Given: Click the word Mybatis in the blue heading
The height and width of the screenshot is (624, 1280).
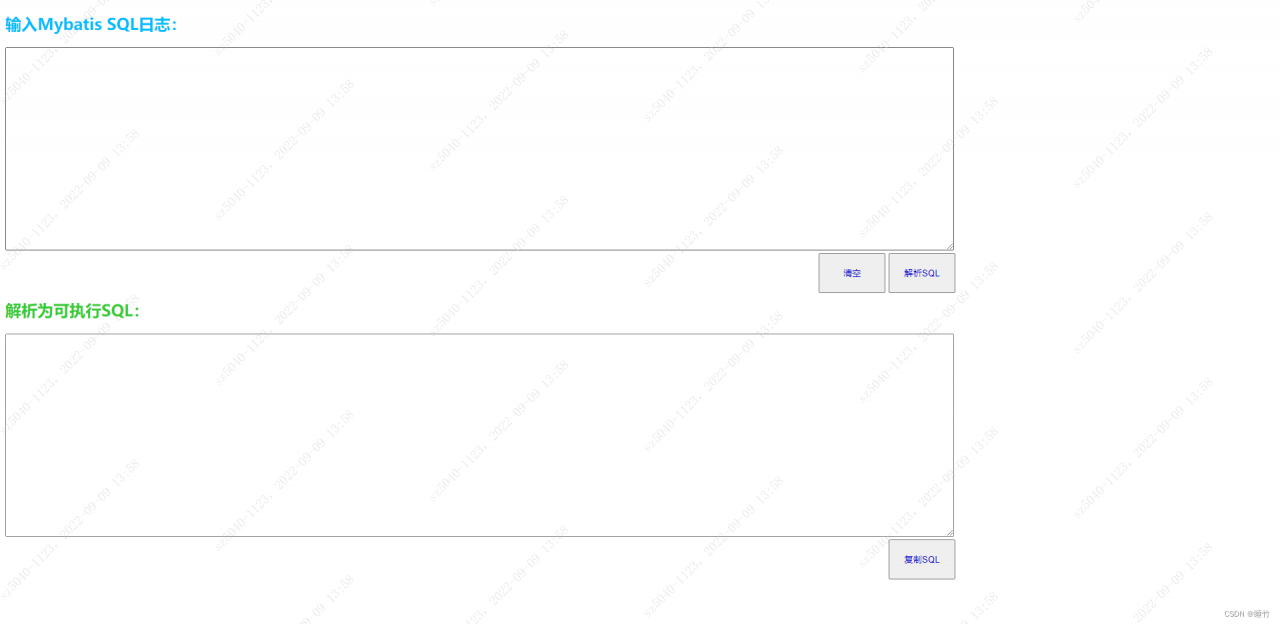Looking at the screenshot, I should coord(70,25).
